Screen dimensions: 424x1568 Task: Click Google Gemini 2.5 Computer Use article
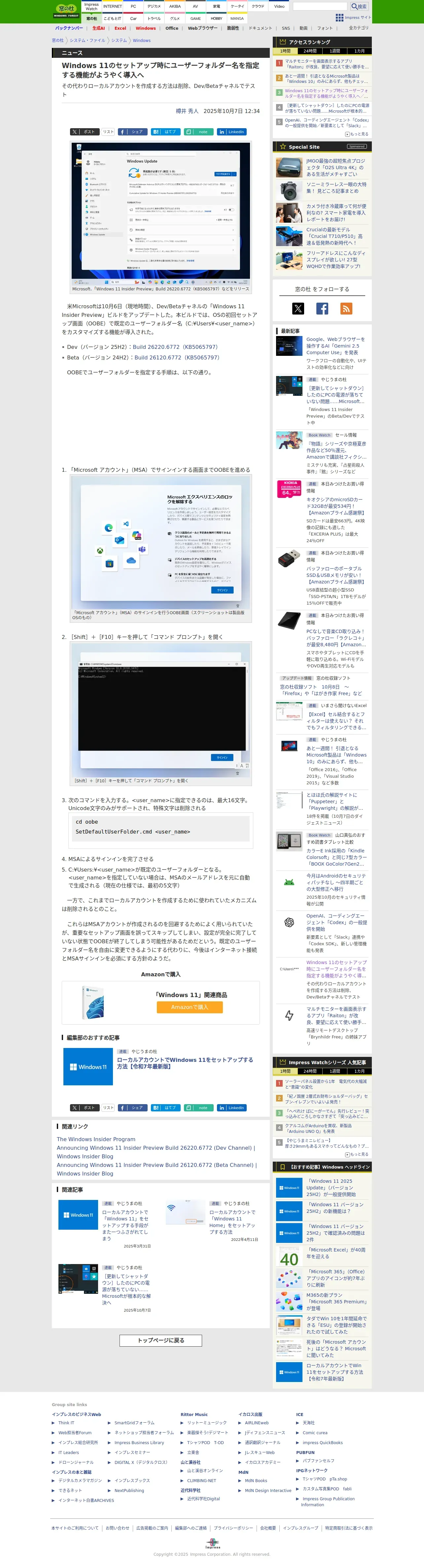[x=335, y=346]
